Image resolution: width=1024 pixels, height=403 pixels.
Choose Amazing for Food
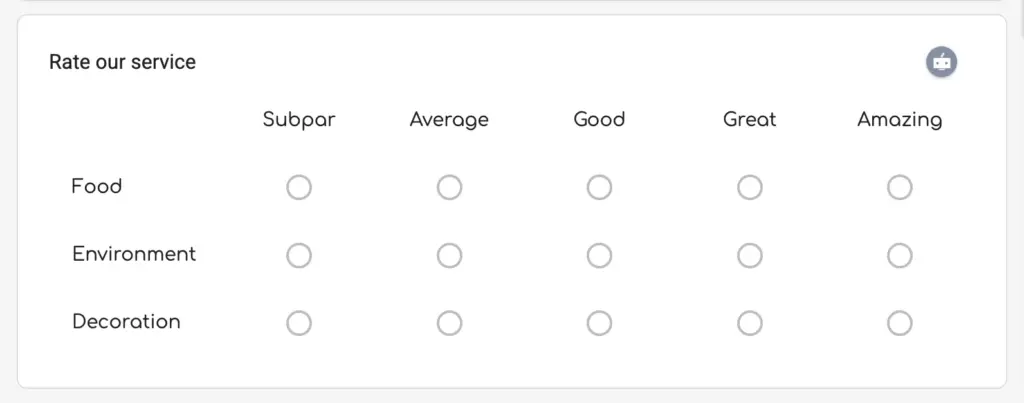[899, 187]
